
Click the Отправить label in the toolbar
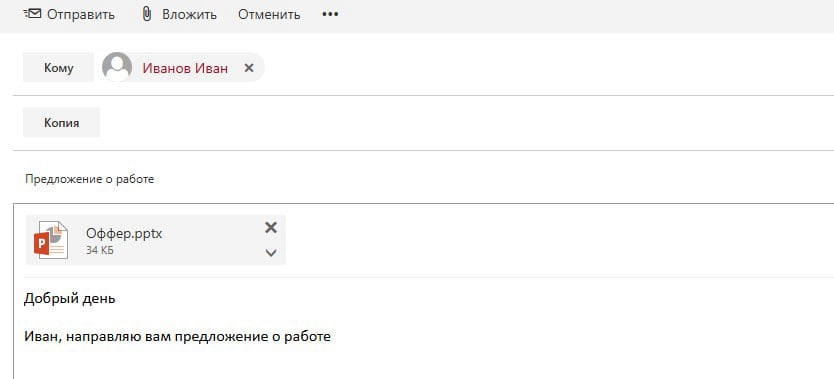pyautogui.click(x=81, y=14)
